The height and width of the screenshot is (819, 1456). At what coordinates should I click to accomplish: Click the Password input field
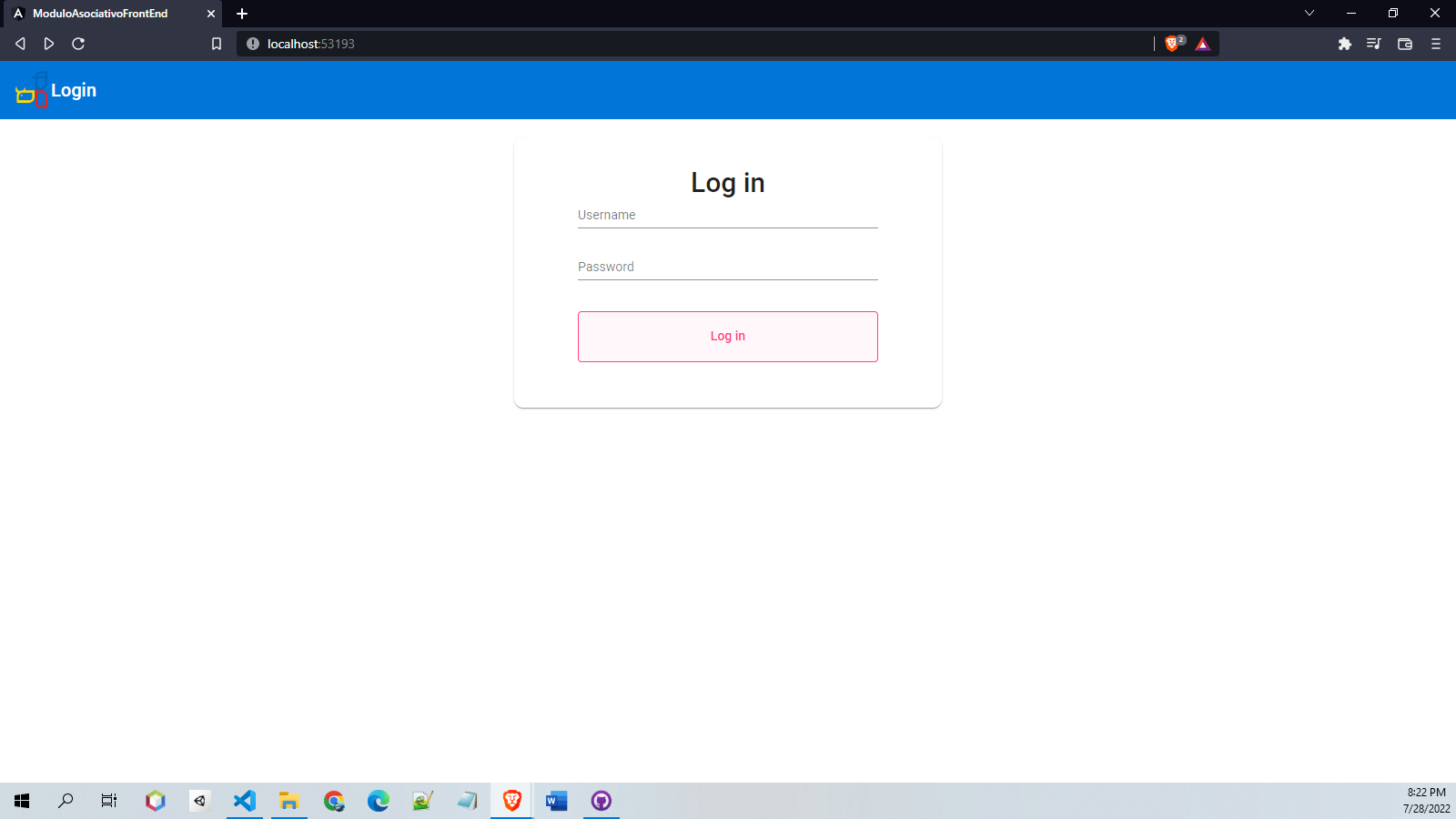point(727,268)
